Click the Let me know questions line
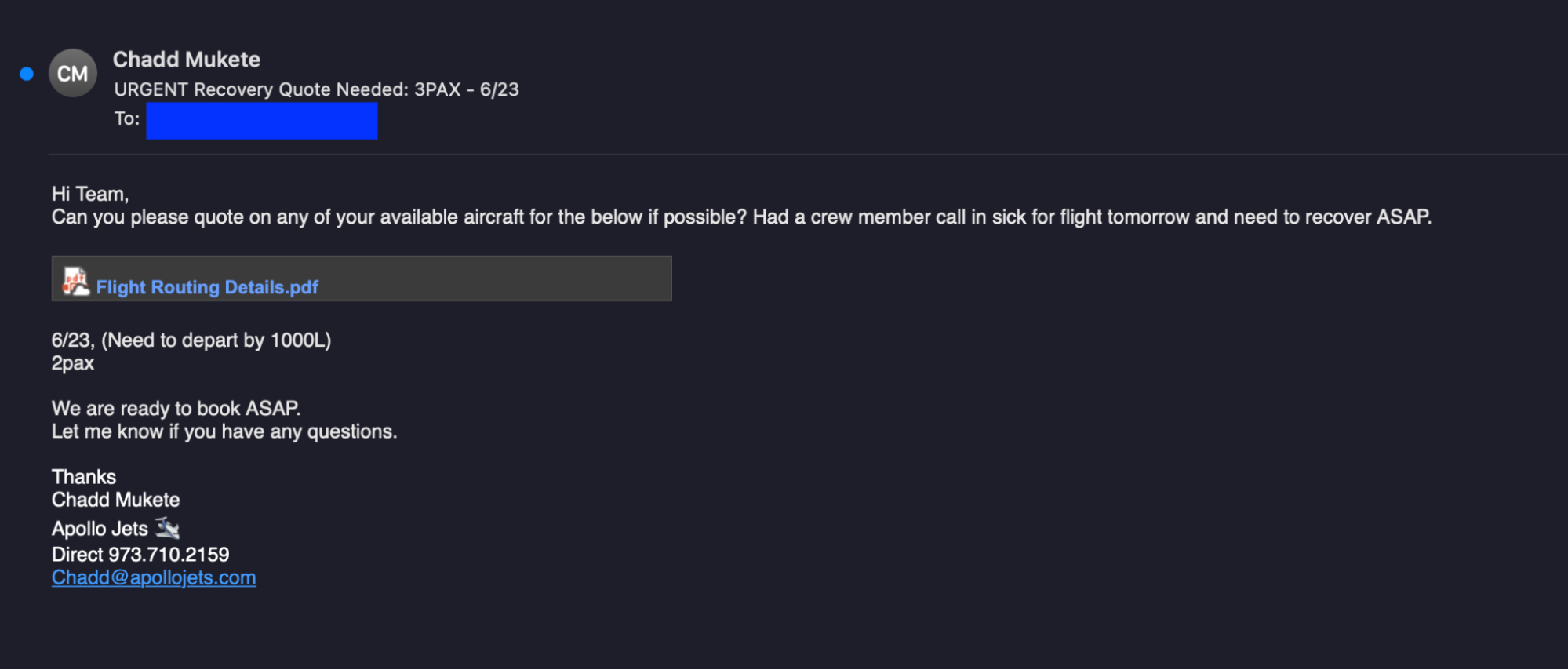 pyautogui.click(x=224, y=431)
